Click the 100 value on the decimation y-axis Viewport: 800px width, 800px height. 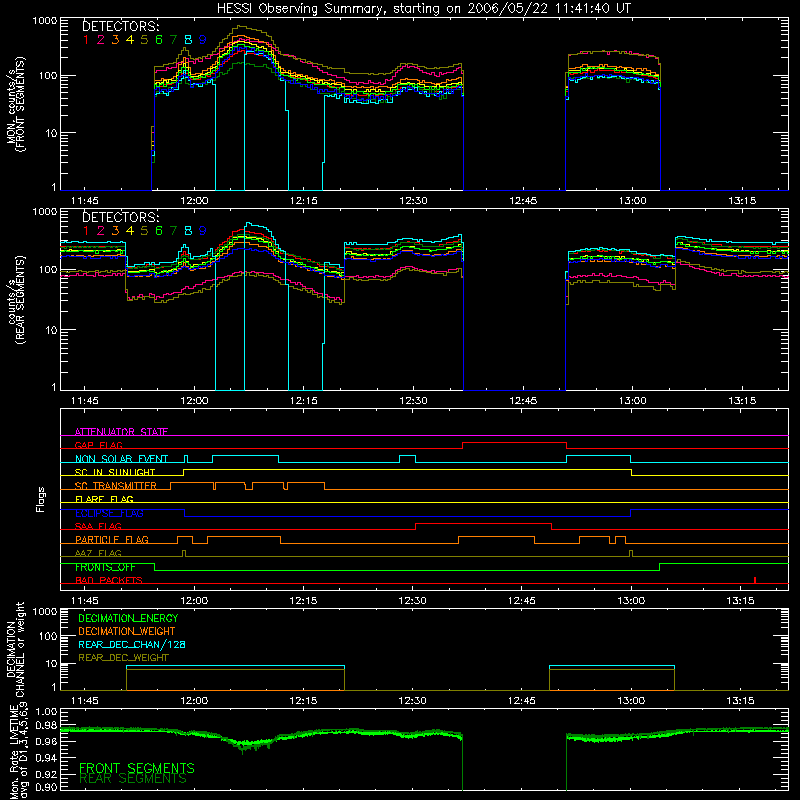pos(47,636)
